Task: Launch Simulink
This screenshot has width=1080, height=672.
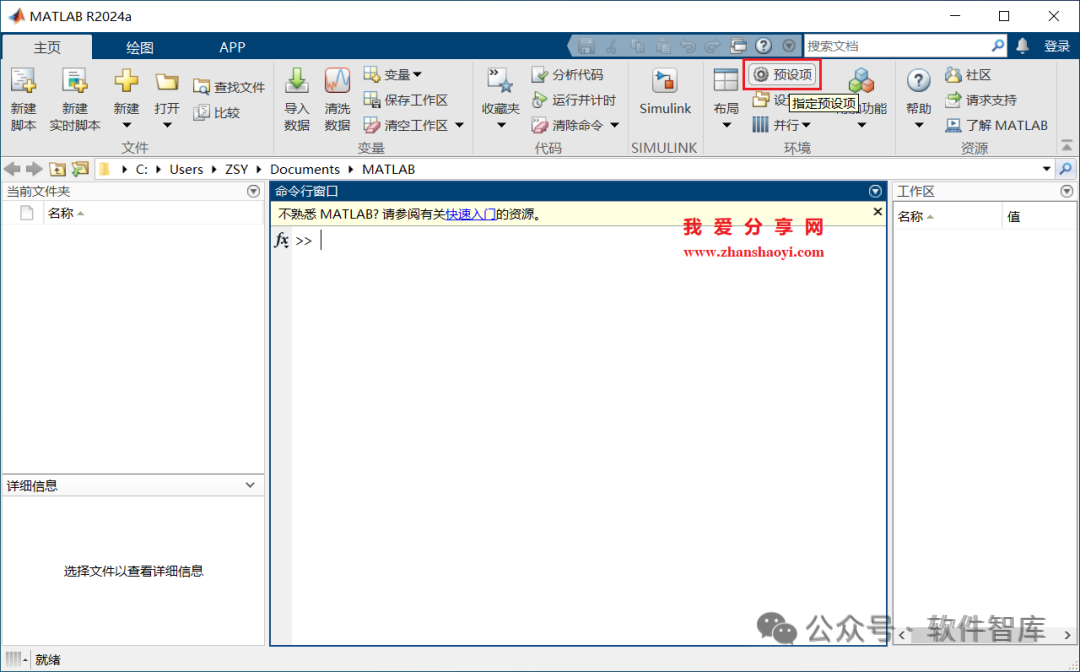Action: coord(665,92)
